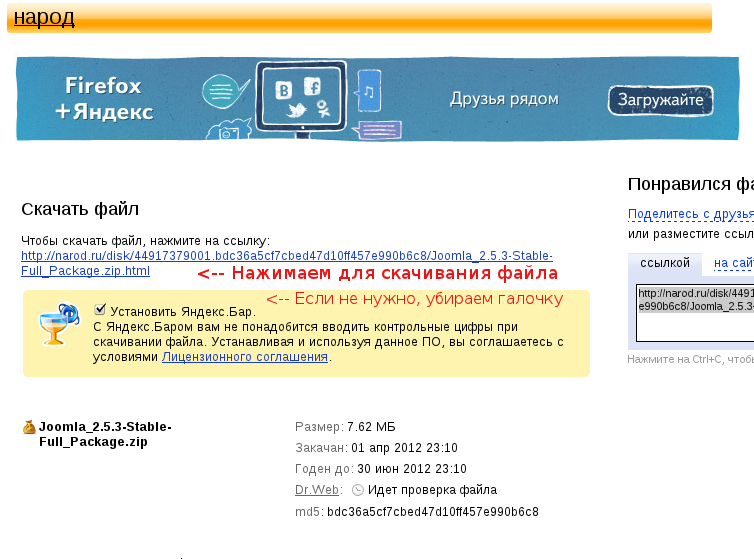The image size is (754, 559).
Task: Open the Firefox + Яндекс banner title
Action: pos(103,99)
